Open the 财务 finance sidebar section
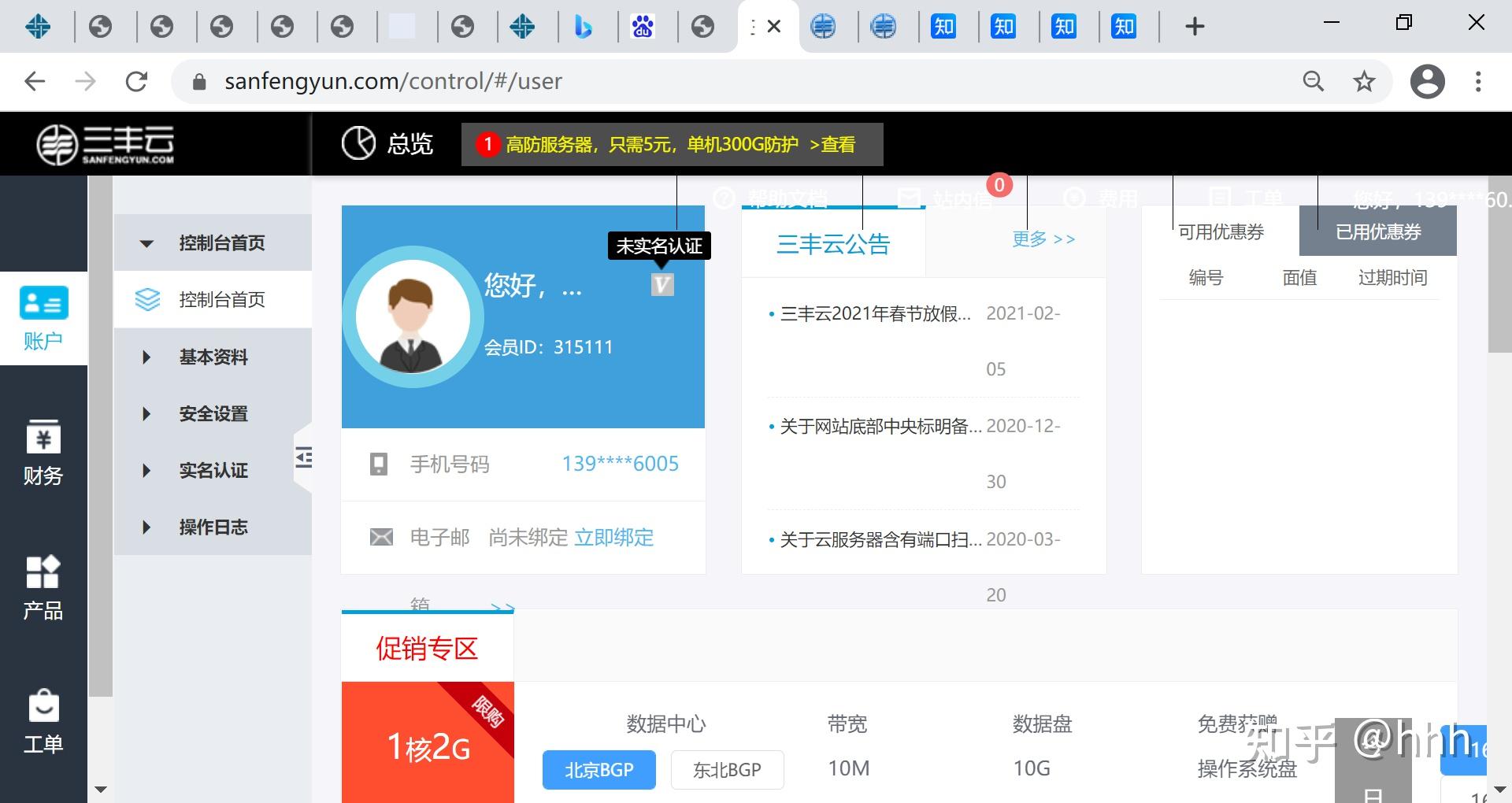This screenshot has width=1512, height=803. click(x=43, y=453)
